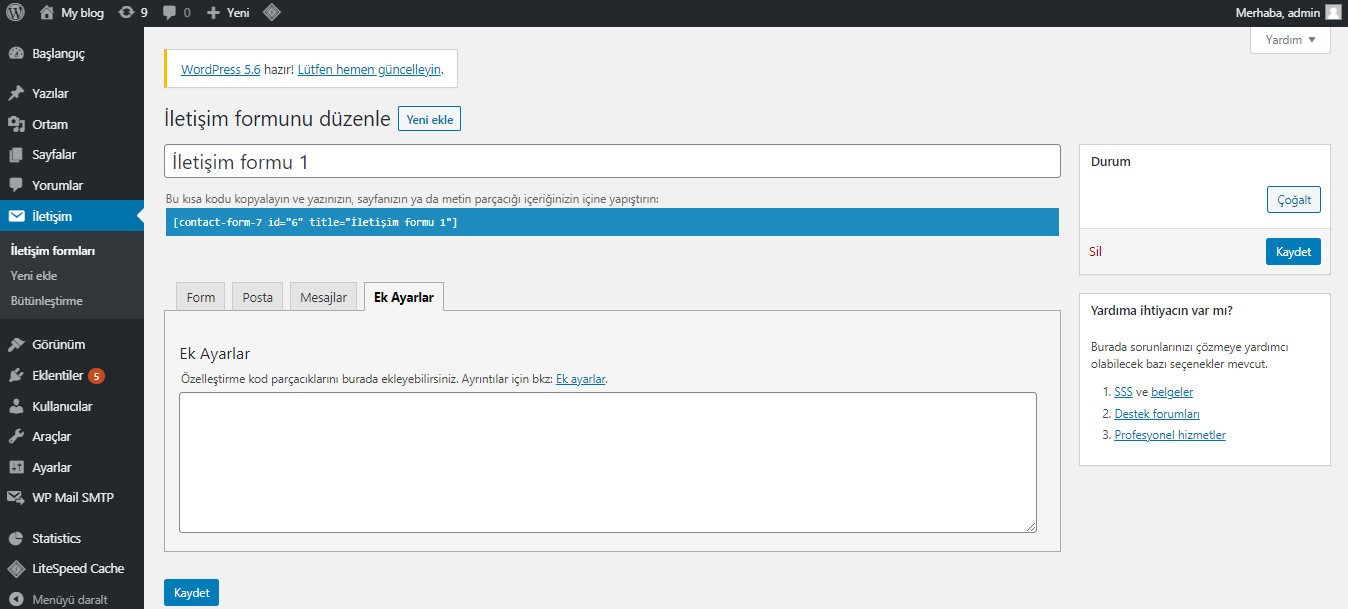Click the bottom Kaydet button
The height and width of the screenshot is (609, 1348).
coord(192,593)
